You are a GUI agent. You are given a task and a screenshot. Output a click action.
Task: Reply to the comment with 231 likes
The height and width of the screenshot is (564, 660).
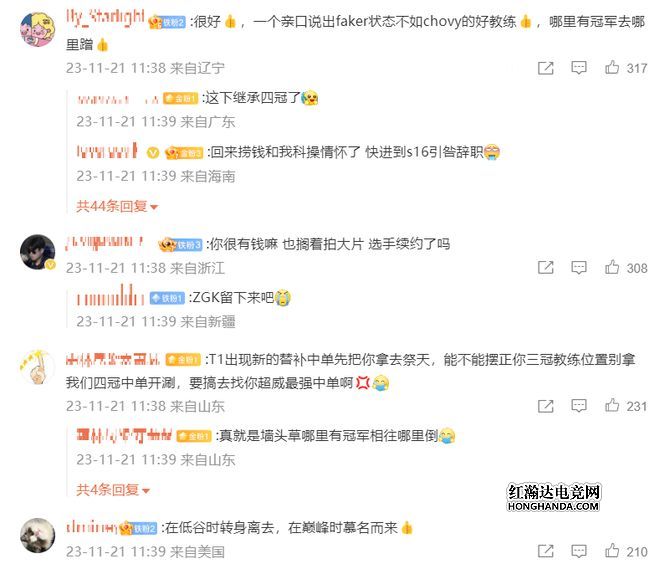pyautogui.click(x=579, y=406)
